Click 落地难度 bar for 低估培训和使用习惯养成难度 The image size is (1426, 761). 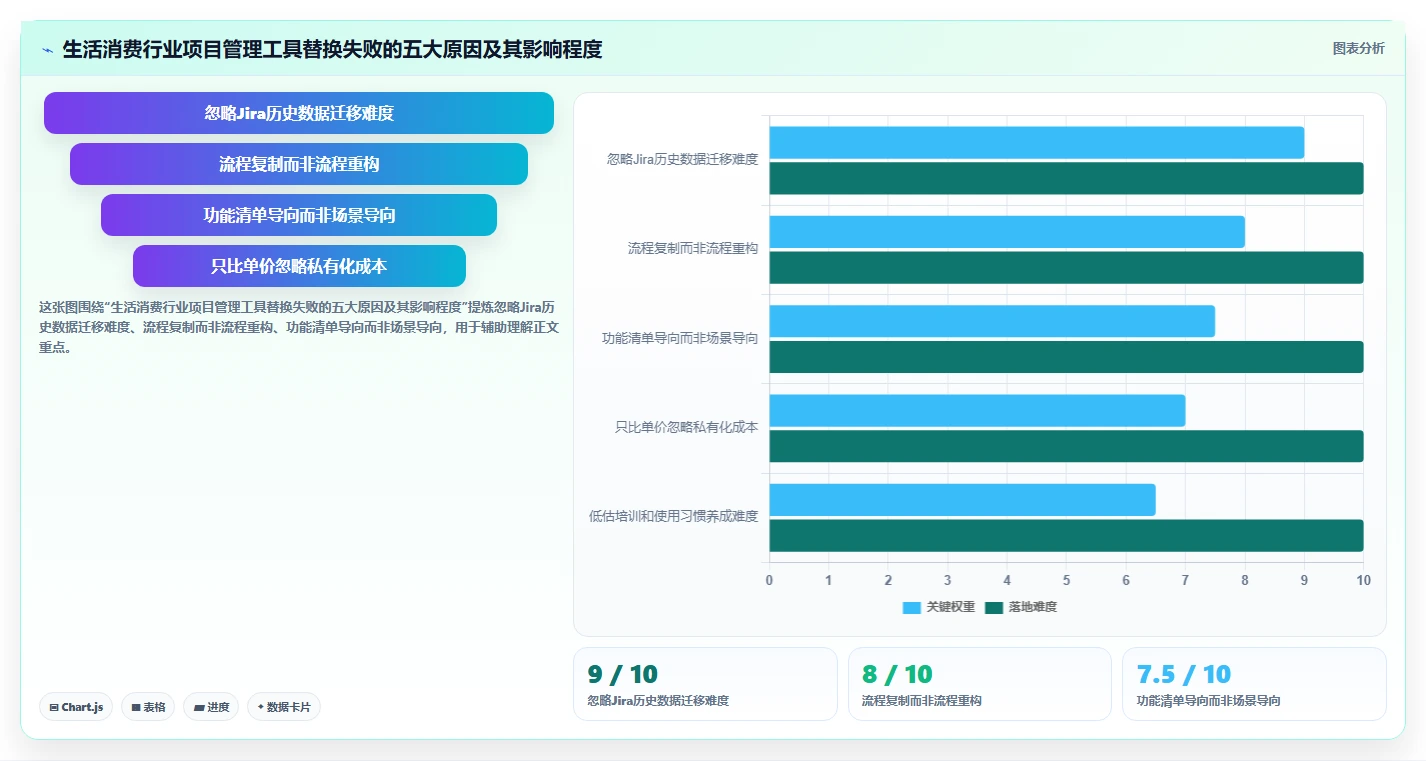coord(1066,536)
